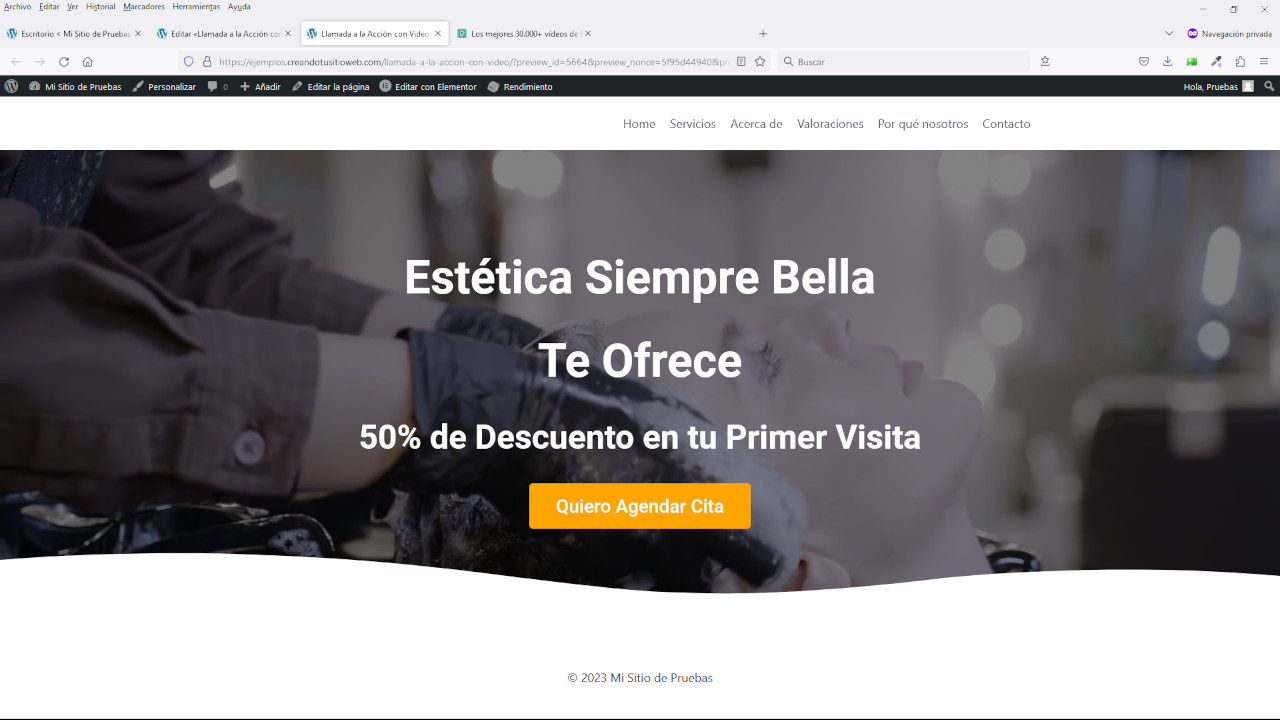The width and height of the screenshot is (1280, 720).
Task: Open the extensions puzzle icon
Action: (x=1240, y=62)
